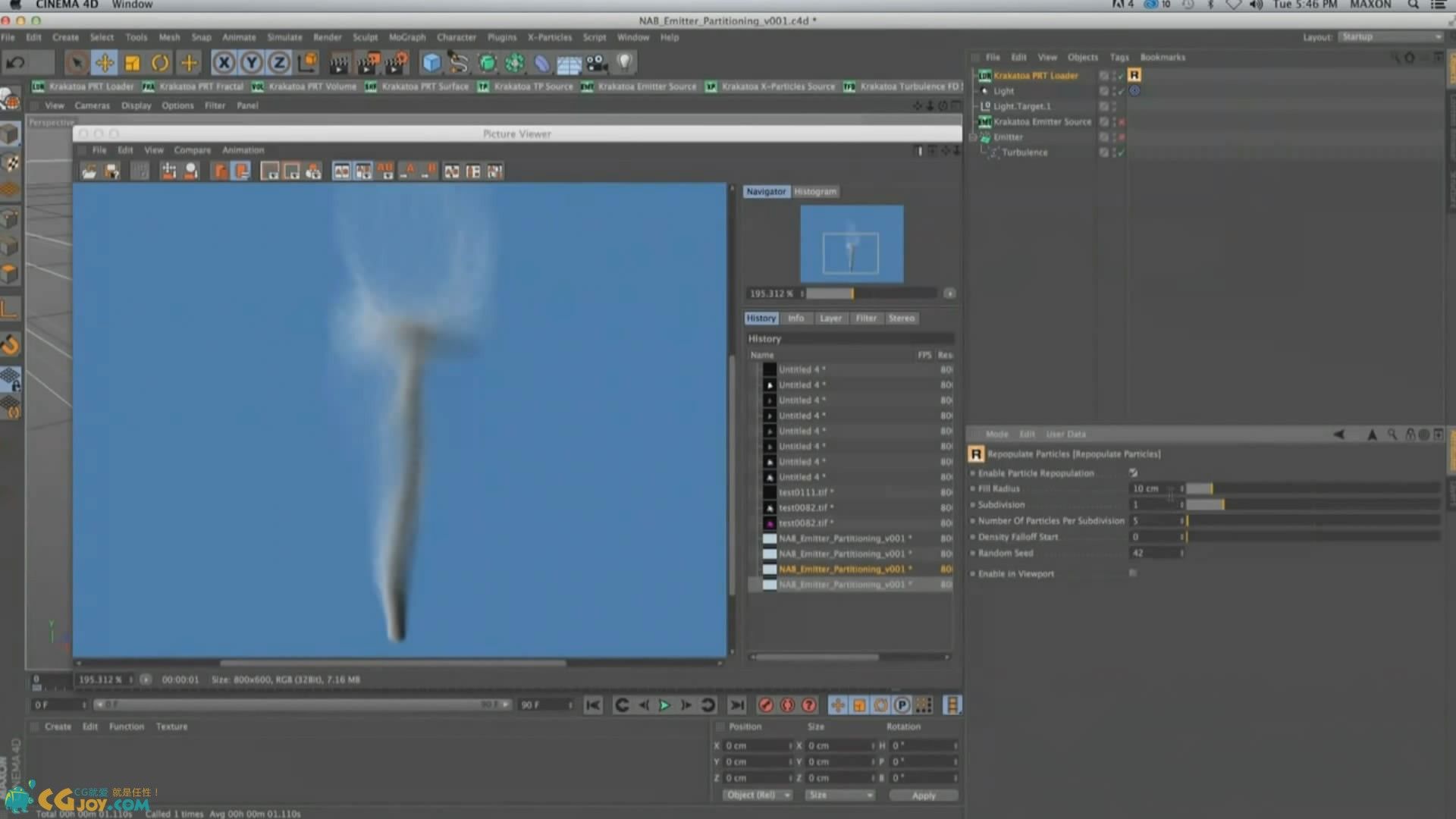This screenshot has width=1456, height=819.
Task: Enable the Krakatoa Emitter Source red X
Action: [1121, 122]
